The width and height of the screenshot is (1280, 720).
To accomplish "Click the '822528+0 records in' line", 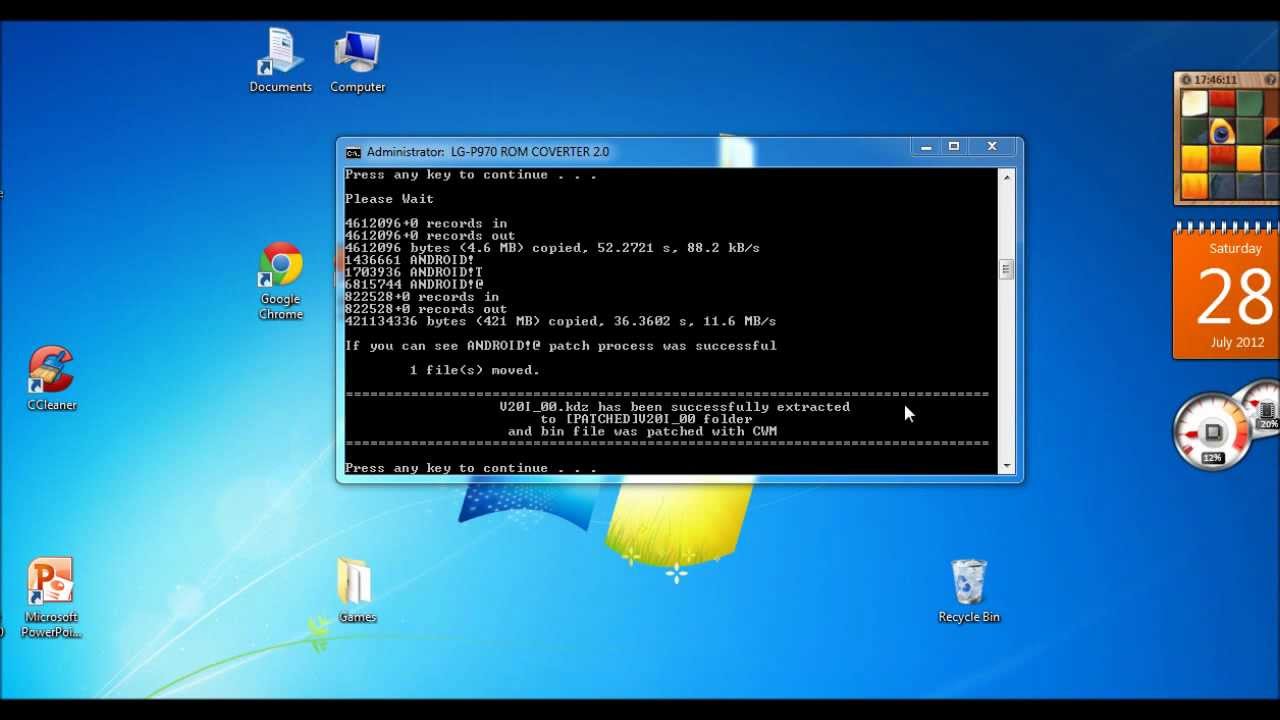I will click(422, 297).
